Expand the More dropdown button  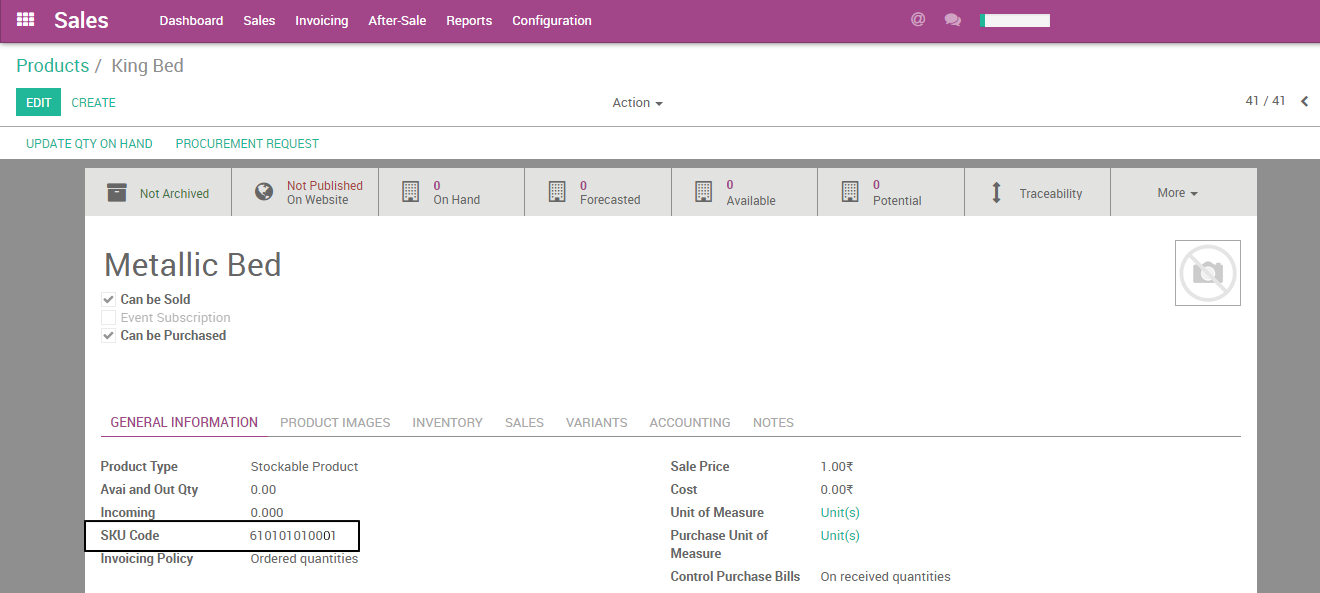(1177, 193)
